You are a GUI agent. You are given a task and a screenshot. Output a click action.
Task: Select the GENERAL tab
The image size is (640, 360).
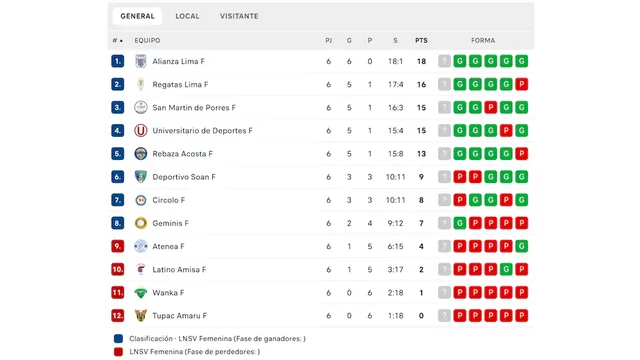tap(137, 16)
